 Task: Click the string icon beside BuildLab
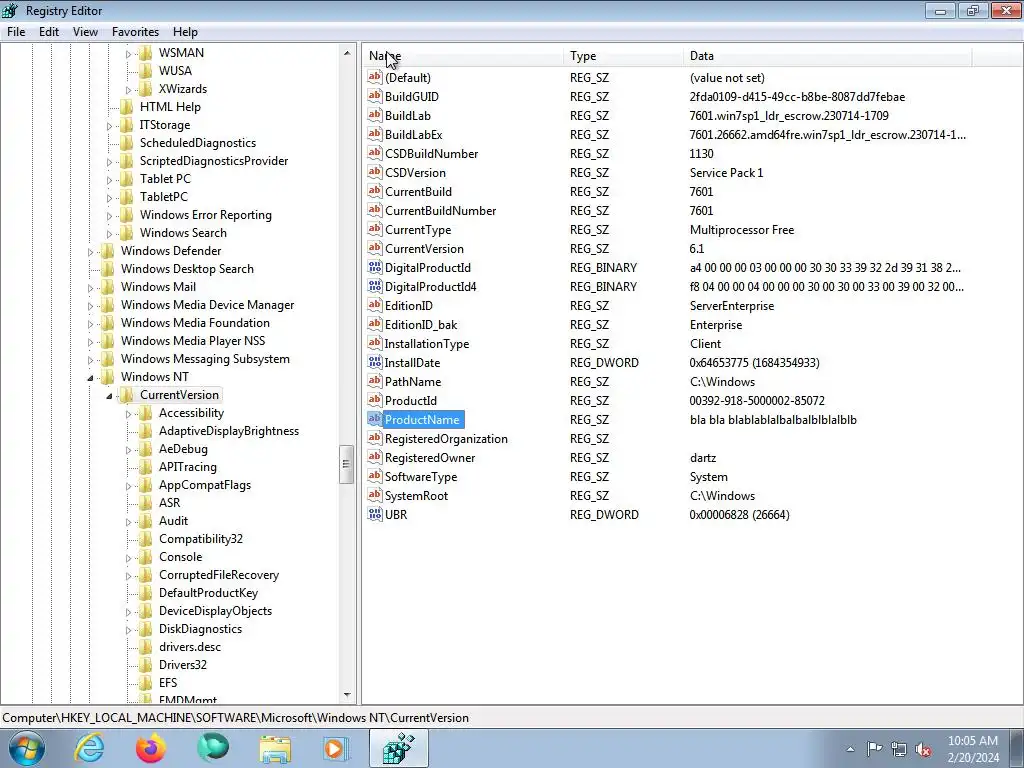[374, 115]
